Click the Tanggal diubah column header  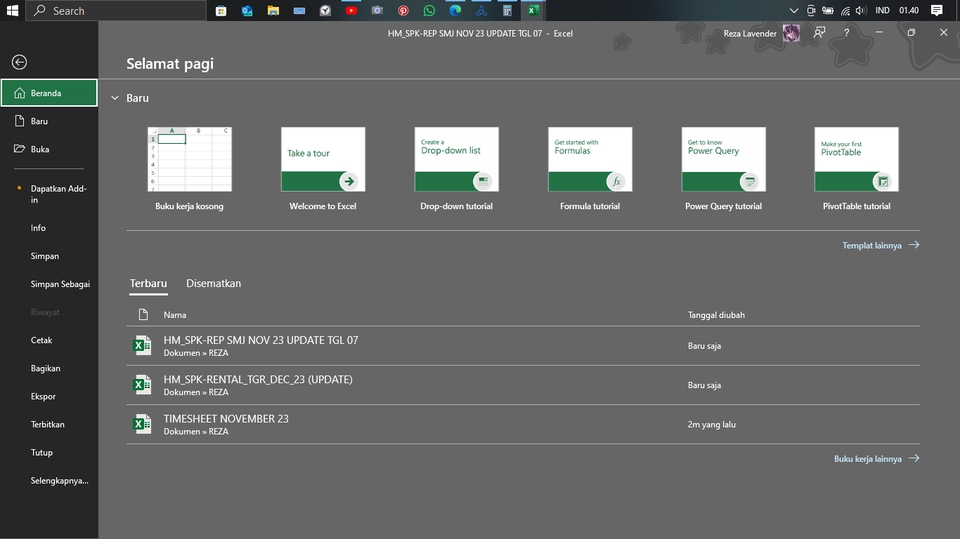(x=716, y=315)
